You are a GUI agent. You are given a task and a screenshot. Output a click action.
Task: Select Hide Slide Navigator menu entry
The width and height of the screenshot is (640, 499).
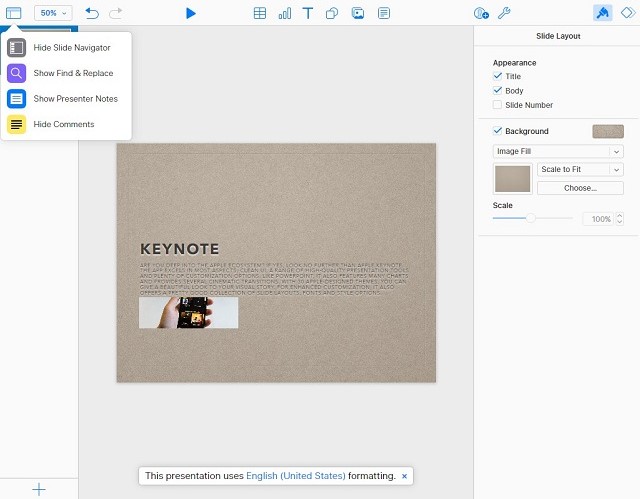click(66, 48)
